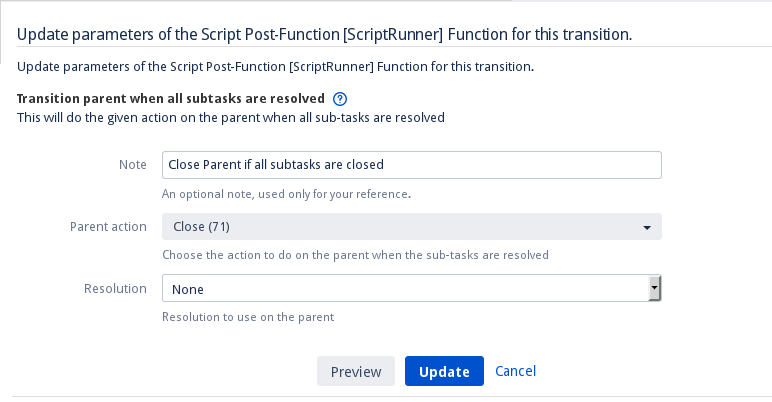The height and width of the screenshot is (402, 772).
Task: Cancel editing via the Cancel link
Action: point(515,371)
